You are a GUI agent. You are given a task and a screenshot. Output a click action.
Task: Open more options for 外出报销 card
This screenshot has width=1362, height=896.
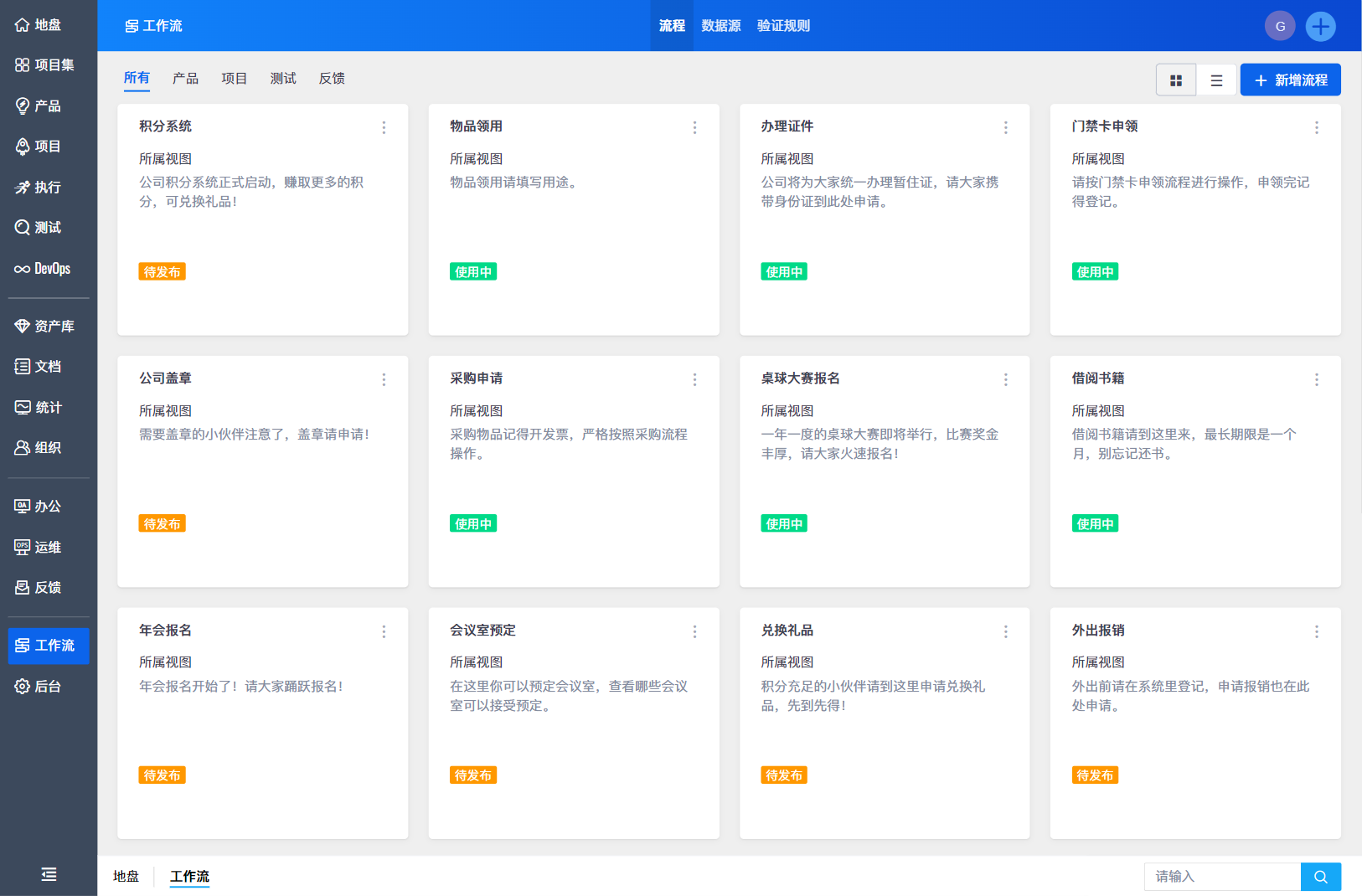1317,631
